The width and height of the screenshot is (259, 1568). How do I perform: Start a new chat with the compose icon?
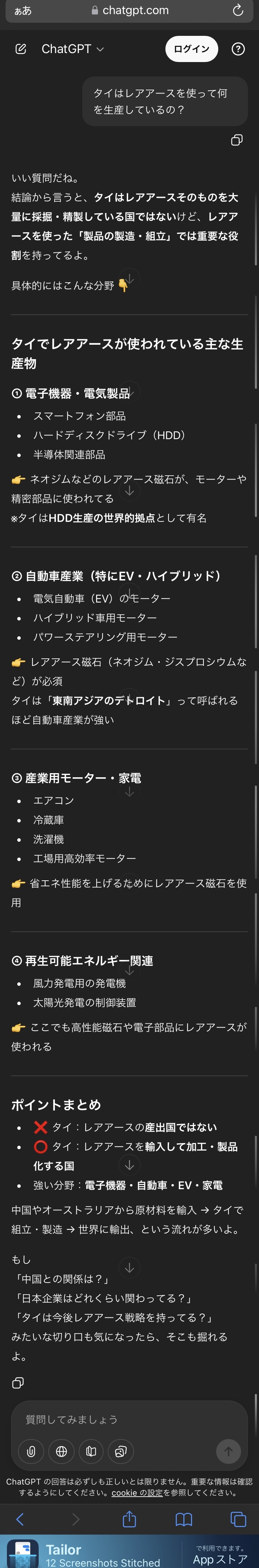[x=21, y=49]
